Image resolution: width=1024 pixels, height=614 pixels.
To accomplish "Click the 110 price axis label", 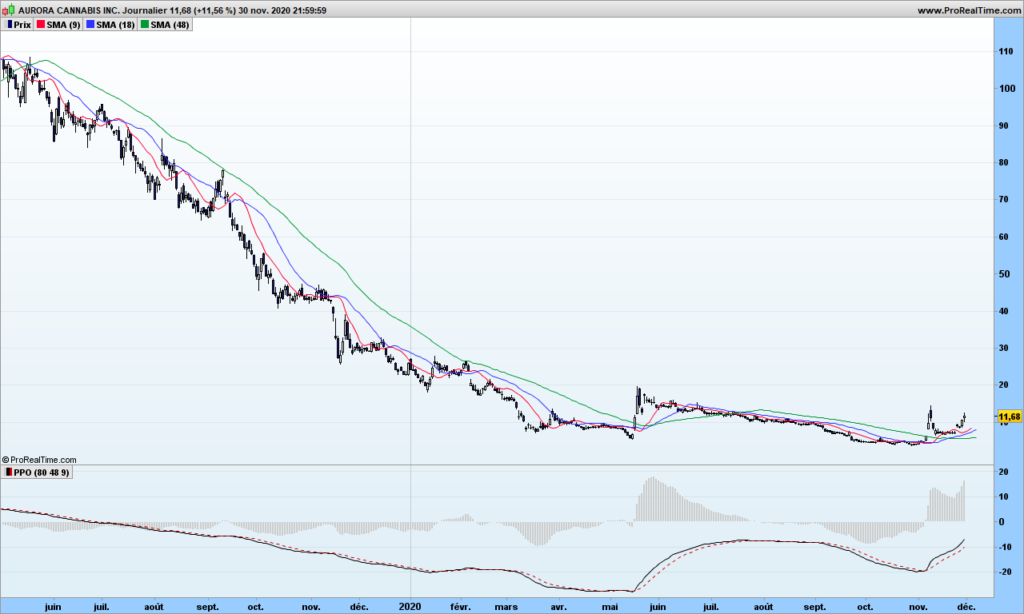I will pyautogui.click(x=1006, y=52).
